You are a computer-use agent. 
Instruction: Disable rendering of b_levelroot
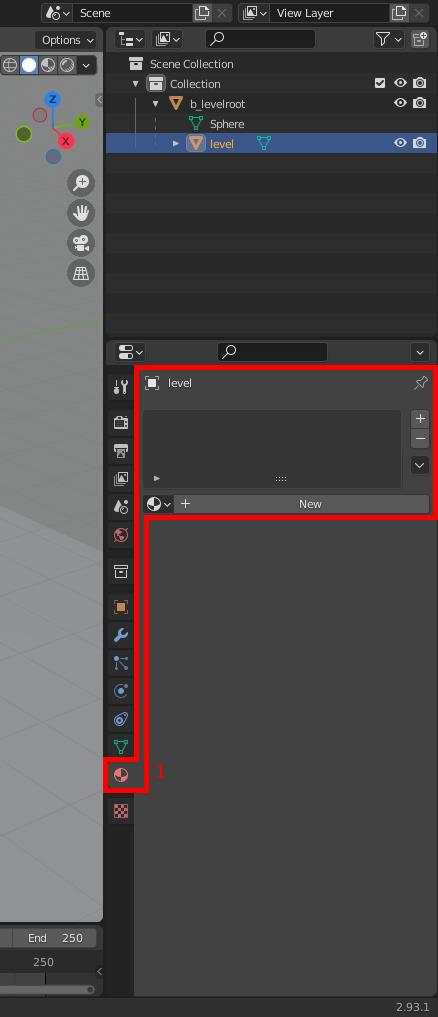(x=420, y=103)
